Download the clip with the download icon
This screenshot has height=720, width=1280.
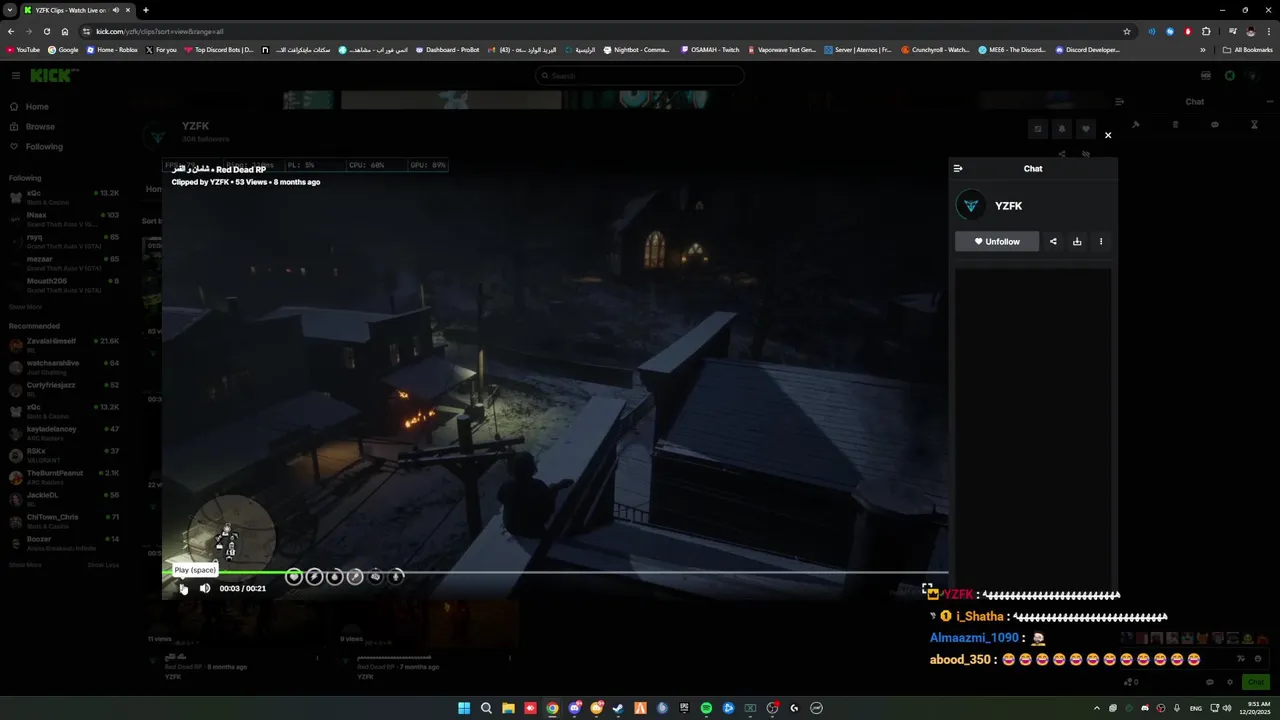coord(1077,241)
